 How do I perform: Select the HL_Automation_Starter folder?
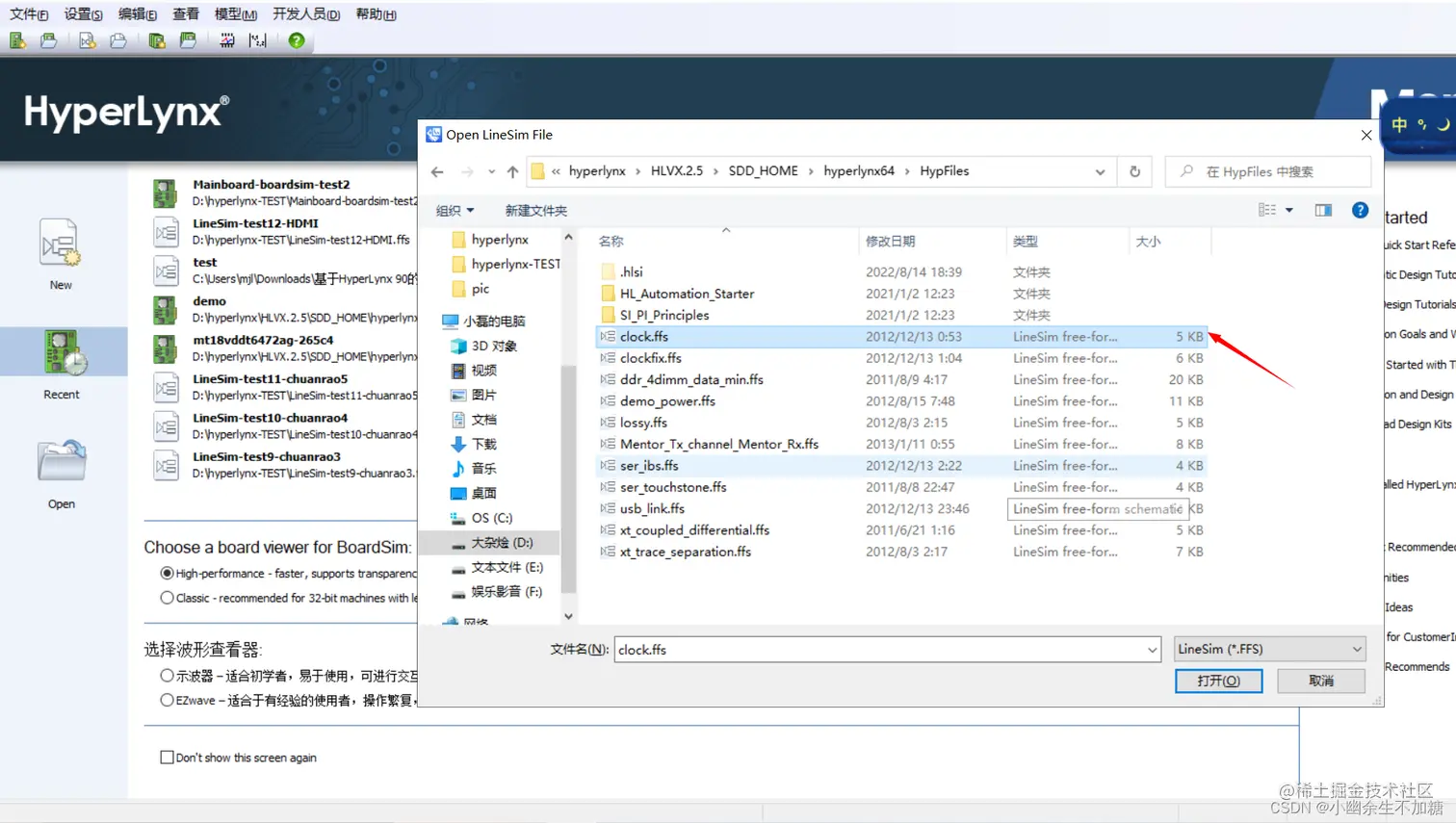coord(687,294)
